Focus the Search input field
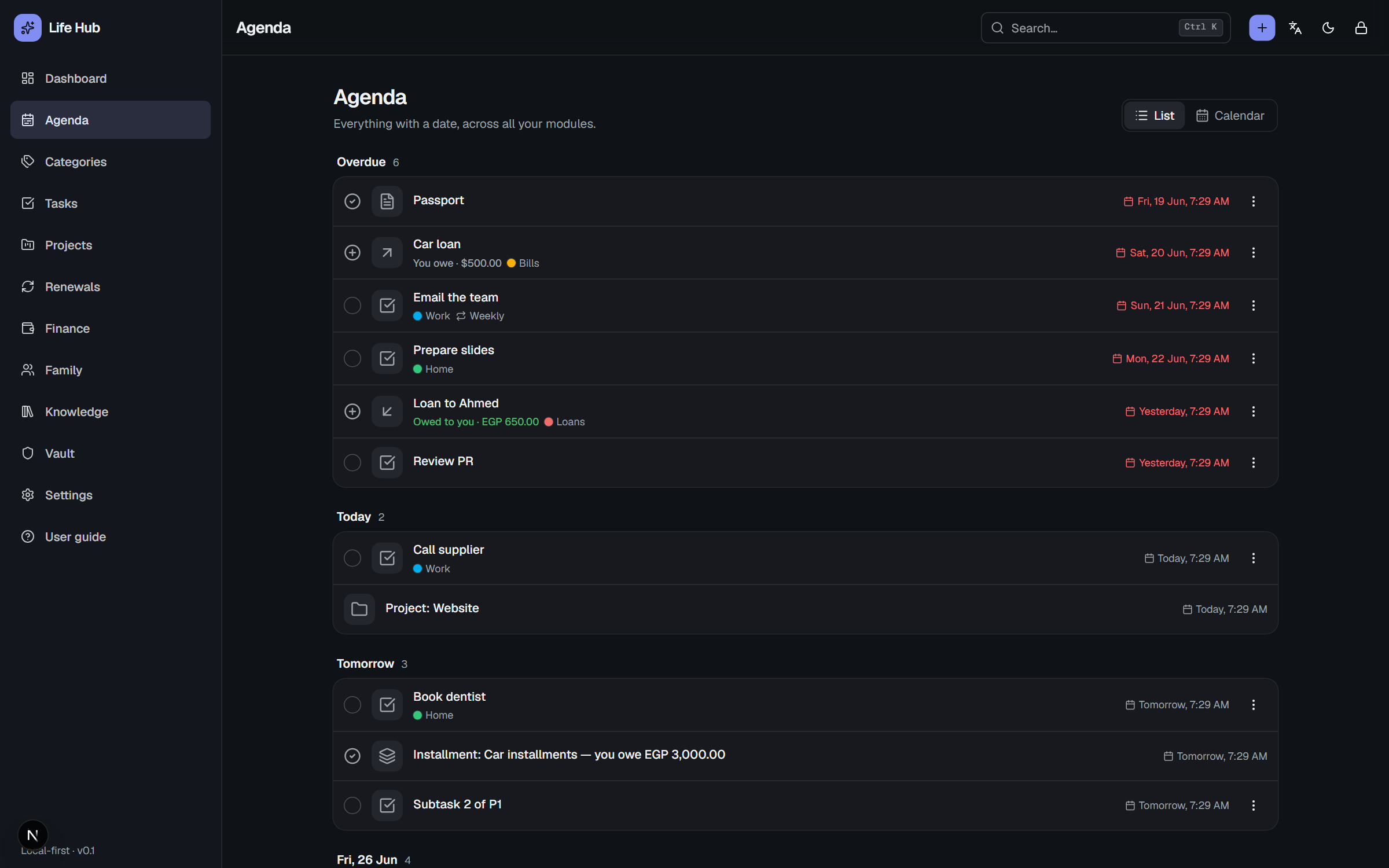 click(x=1105, y=28)
